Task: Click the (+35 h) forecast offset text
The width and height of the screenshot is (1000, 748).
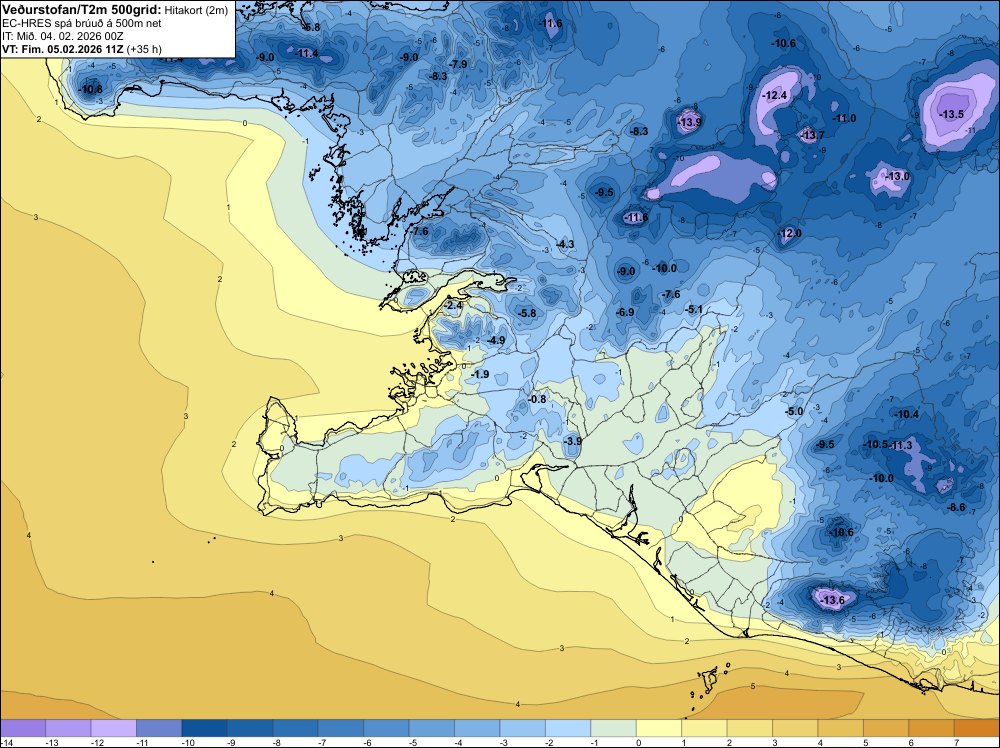Action: click(x=144, y=49)
